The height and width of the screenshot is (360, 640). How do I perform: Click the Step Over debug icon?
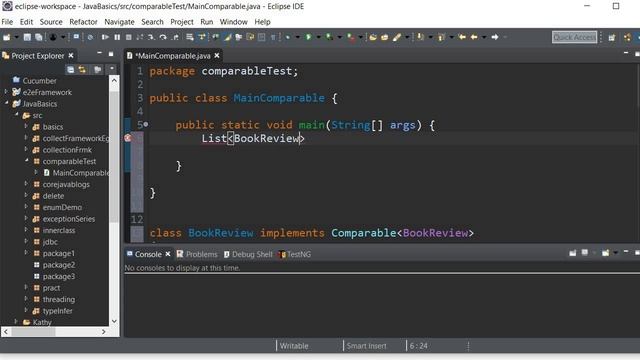click(163, 37)
